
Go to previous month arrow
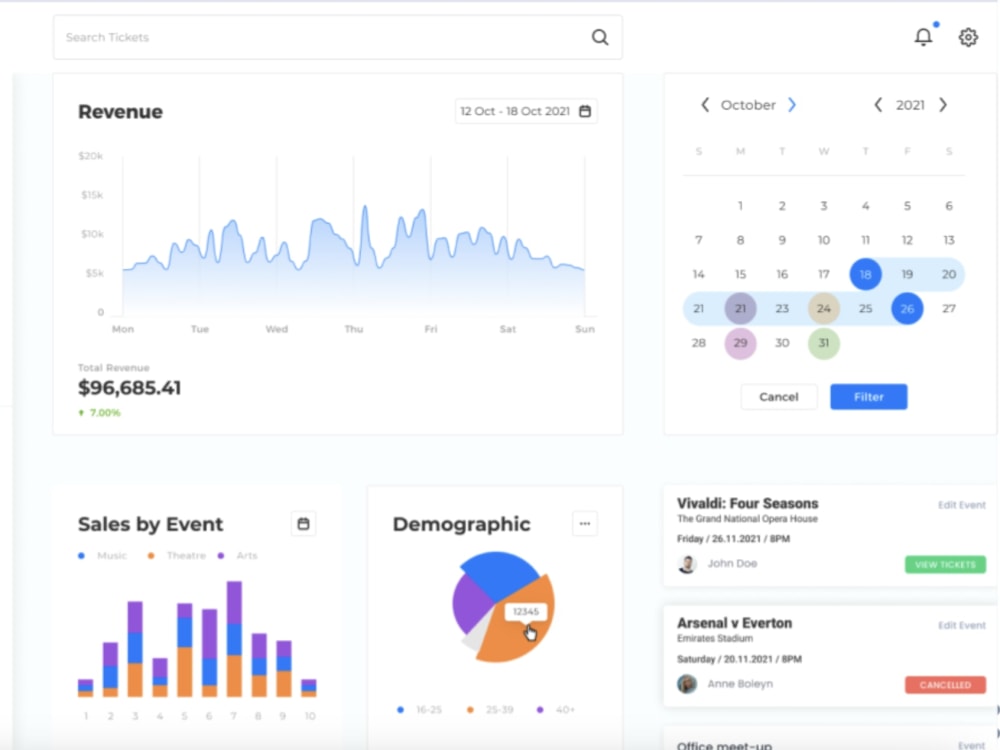tap(705, 105)
